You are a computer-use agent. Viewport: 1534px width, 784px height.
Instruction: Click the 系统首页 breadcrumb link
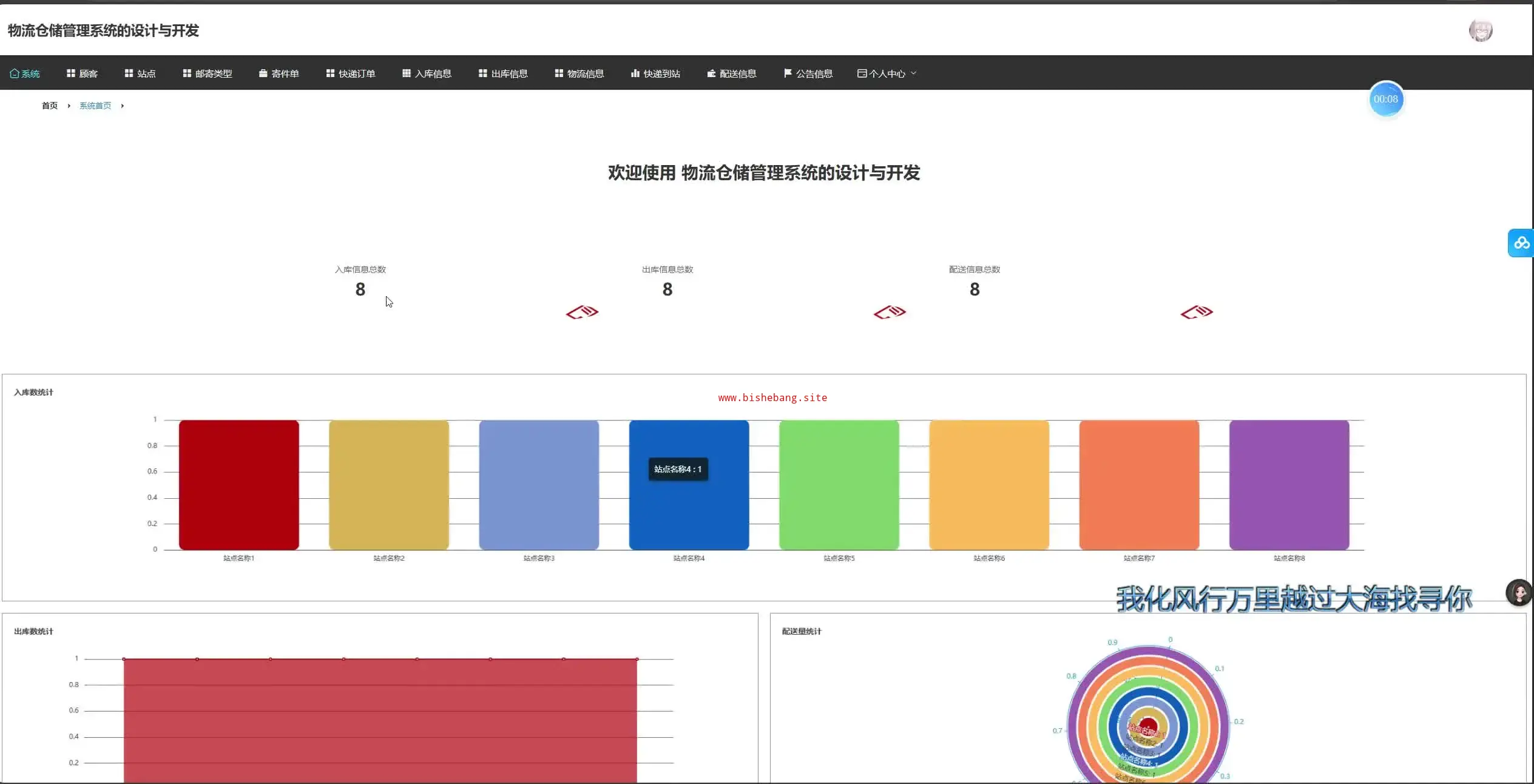tap(95, 106)
